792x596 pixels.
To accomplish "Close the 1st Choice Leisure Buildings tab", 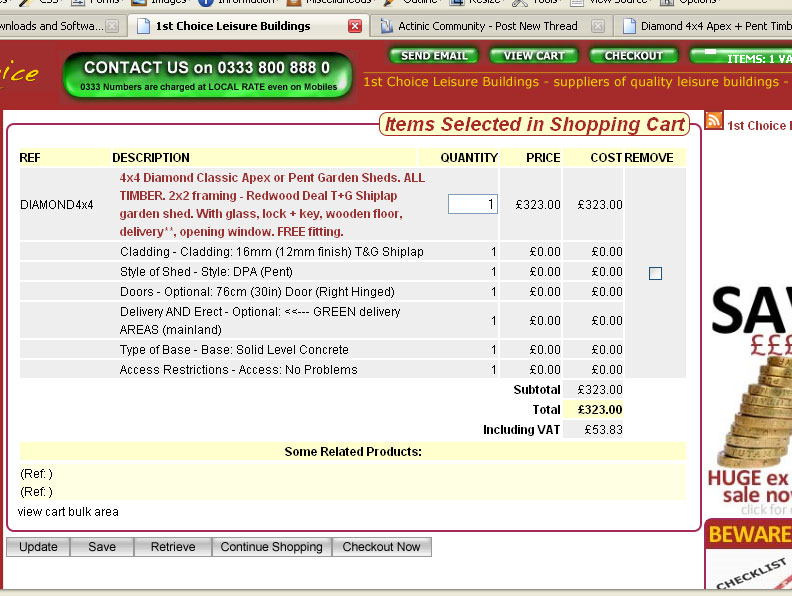I will pos(355,26).
